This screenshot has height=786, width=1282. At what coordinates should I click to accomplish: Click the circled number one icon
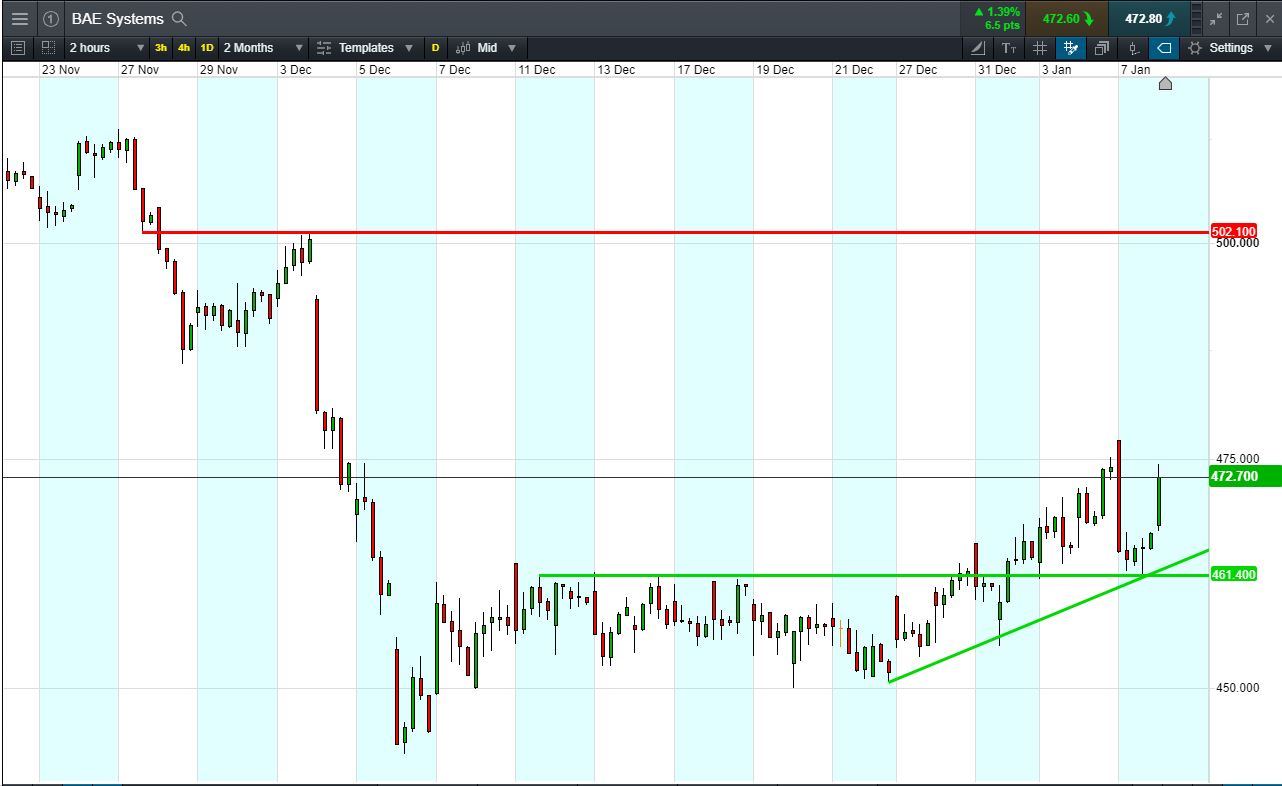click(x=50, y=19)
